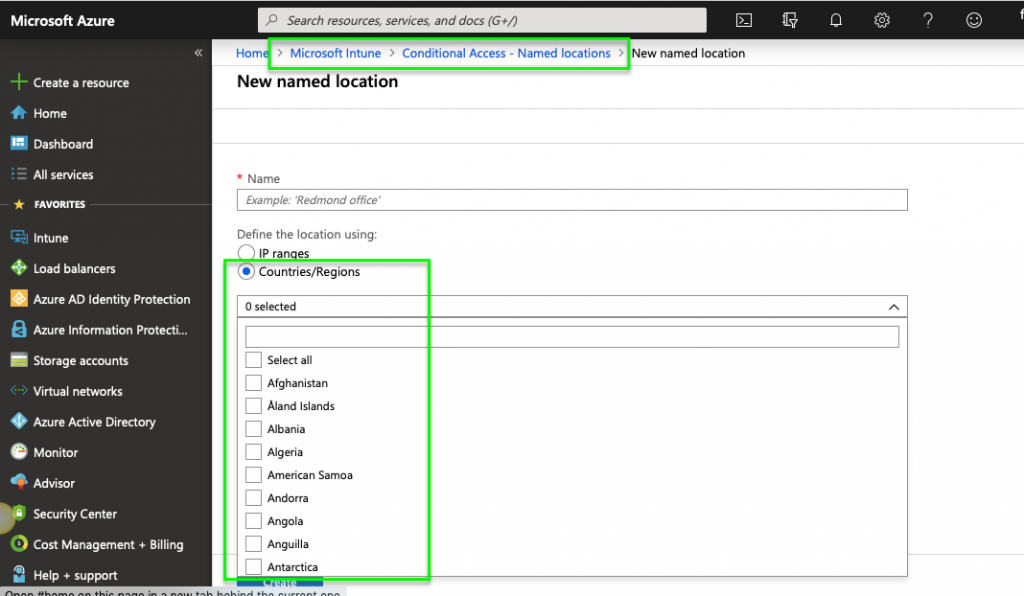Screen dimensions: 1024x596
Task: Click the Home house icon in sidebar
Action: (19, 113)
